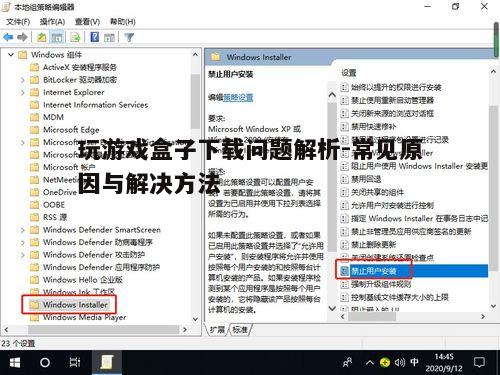Expand the Windows Defender 攻击防护 node
The width and height of the screenshot is (500, 375).
(x=22, y=255)
